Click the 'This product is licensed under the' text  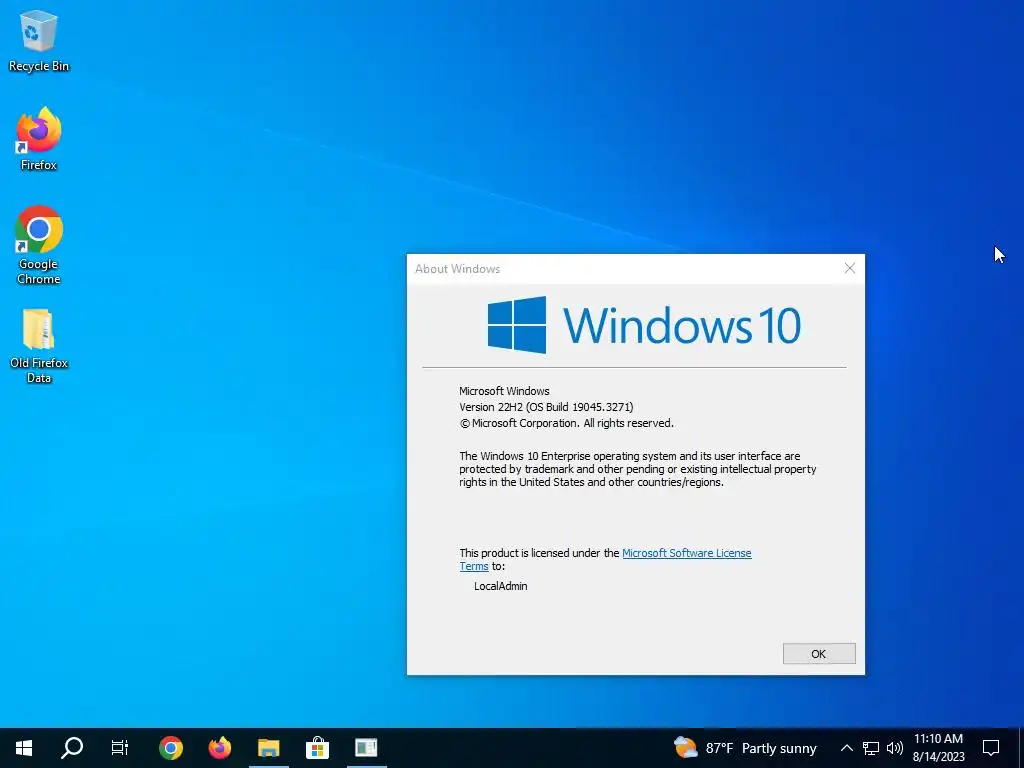pos(539,553)
